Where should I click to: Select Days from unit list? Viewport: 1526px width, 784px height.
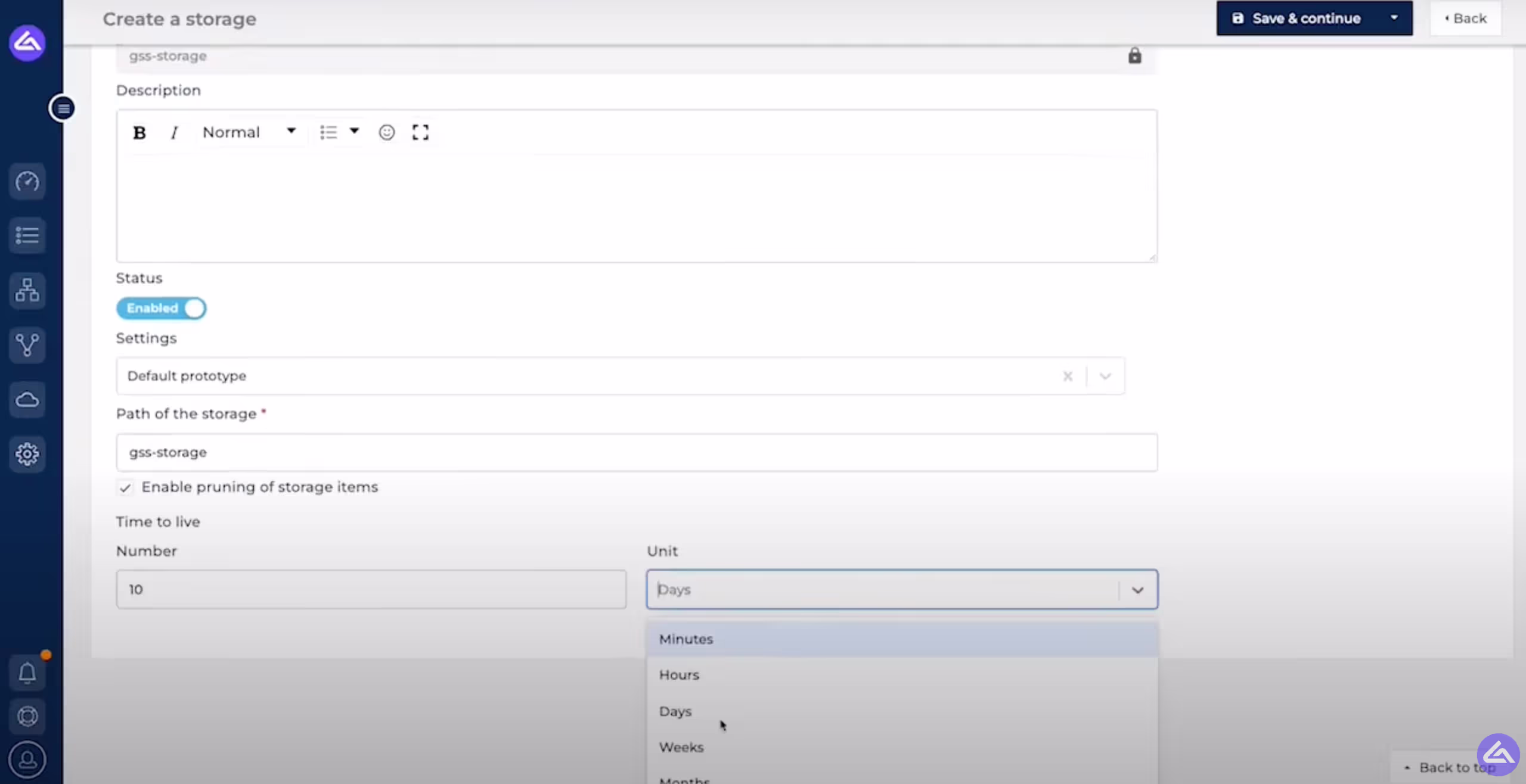pyautogui.click(x=902, y=711)
